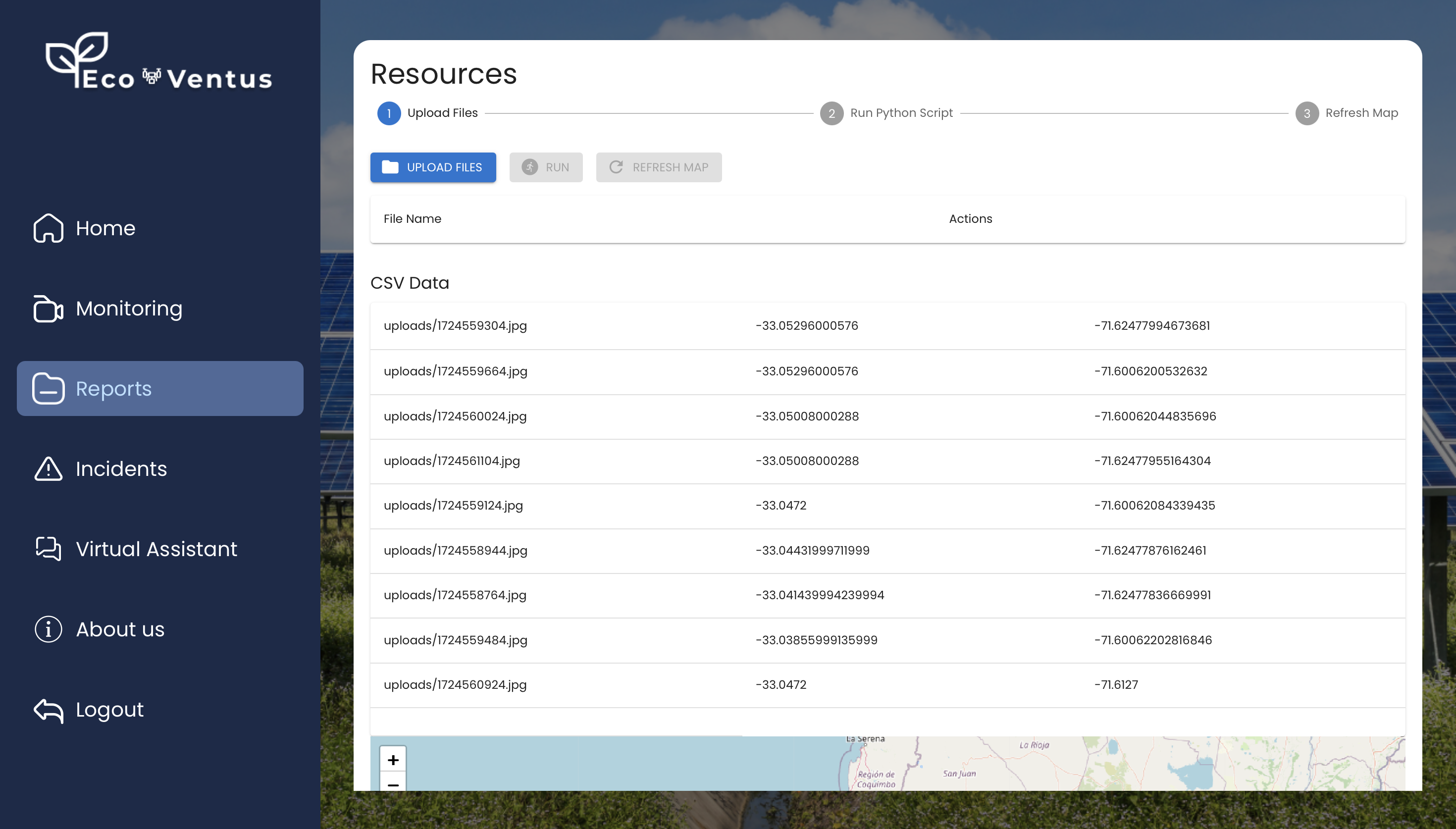Image resolution: width=1456 pixels, height=829 pixels.
Task: Open Monitoring via its camera icon
Action: click(x=48, y=309)
